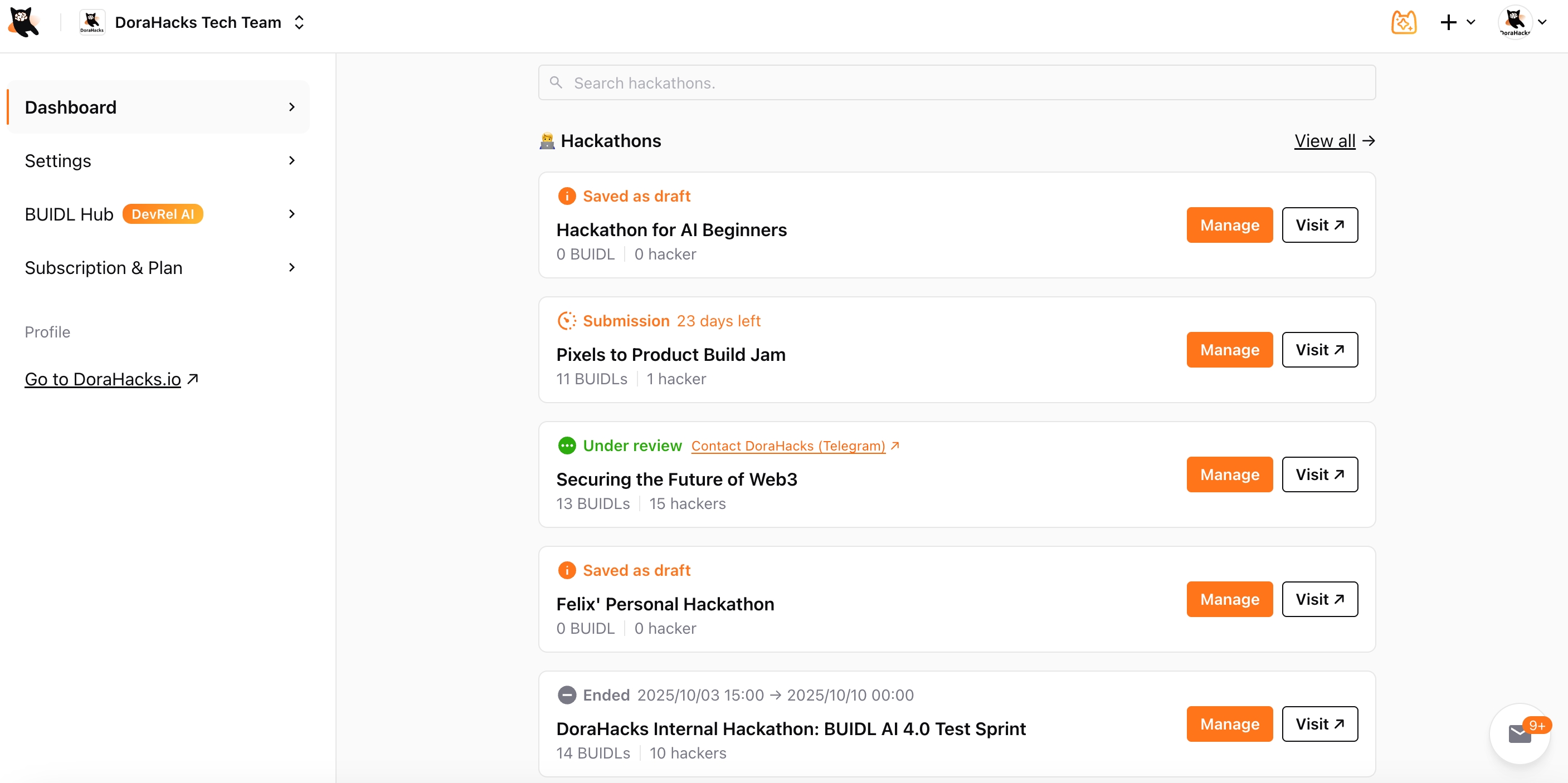The width and height of the screenshot is (1568, 783).
Task: Click the plus icon to create new
Action: click(1447, 22)
